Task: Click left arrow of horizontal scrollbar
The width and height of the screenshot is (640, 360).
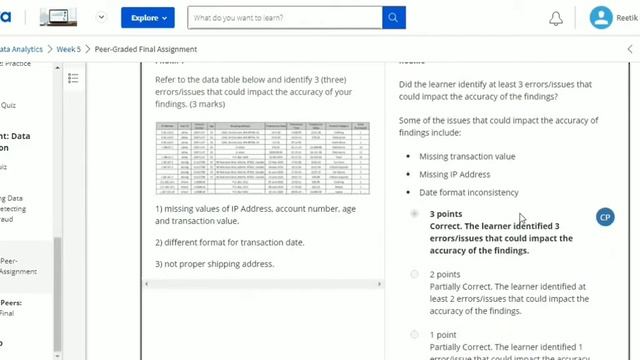Action: point(147,284)
